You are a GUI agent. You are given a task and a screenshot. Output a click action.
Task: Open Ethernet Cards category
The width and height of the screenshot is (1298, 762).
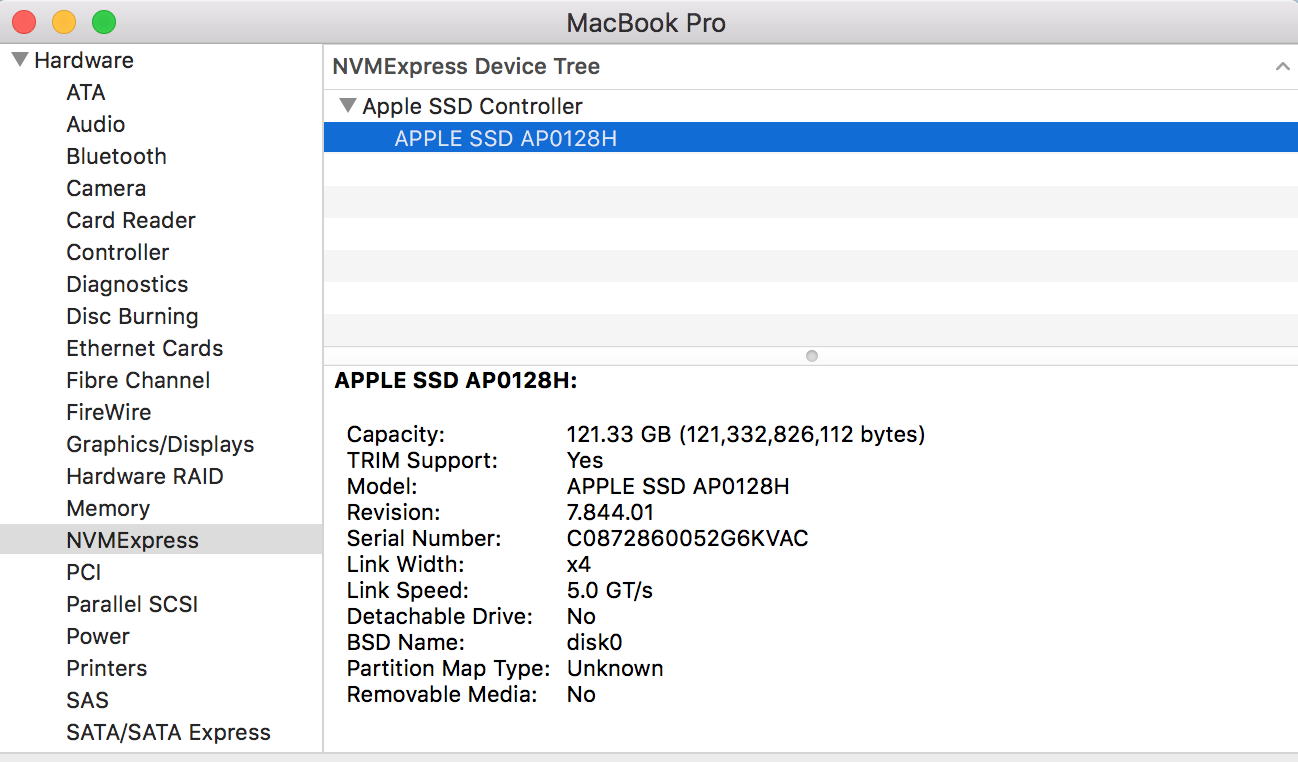(x=145, y=348)
